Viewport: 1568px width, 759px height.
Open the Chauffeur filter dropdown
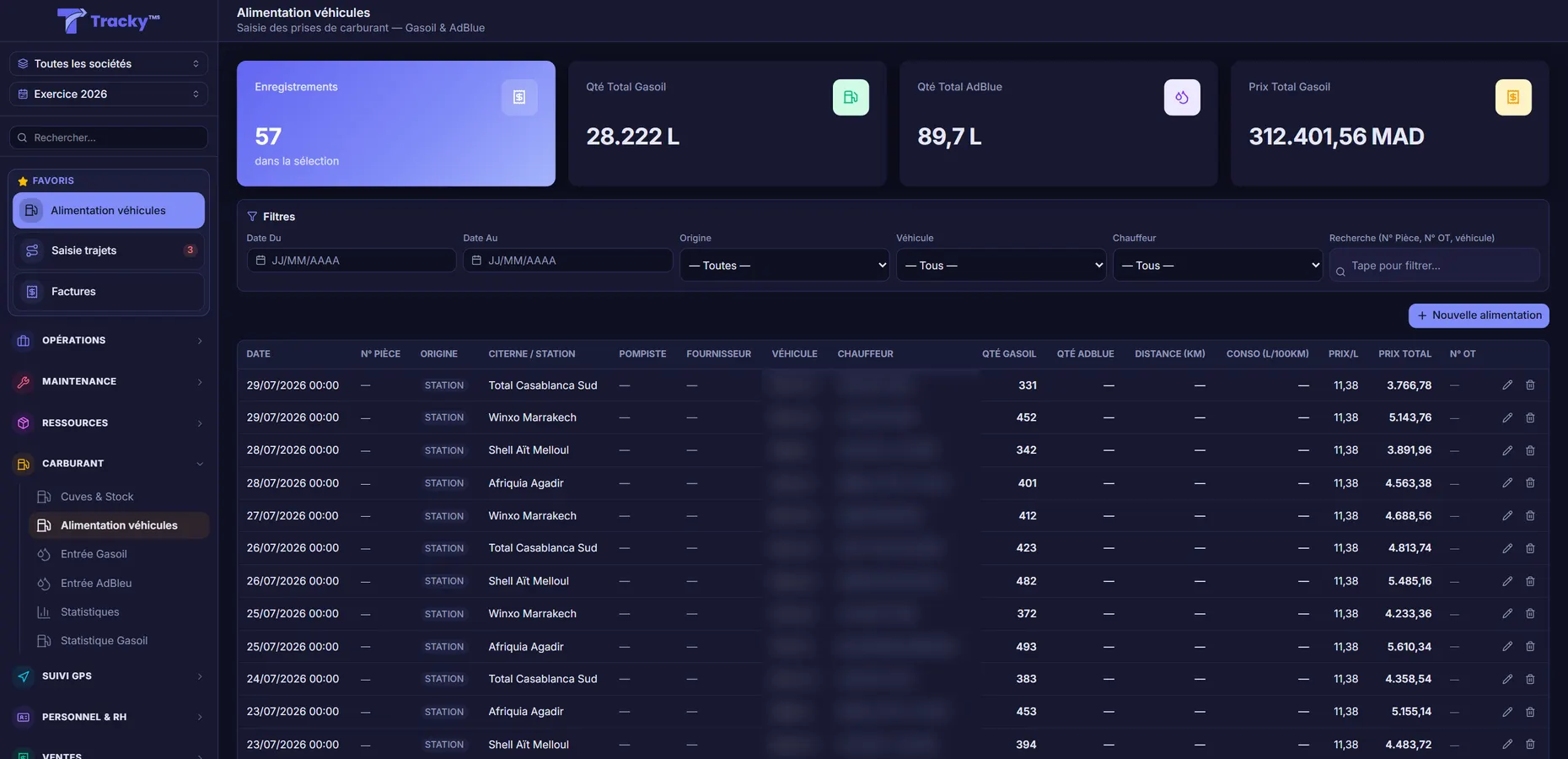[x=1217, y=265]
